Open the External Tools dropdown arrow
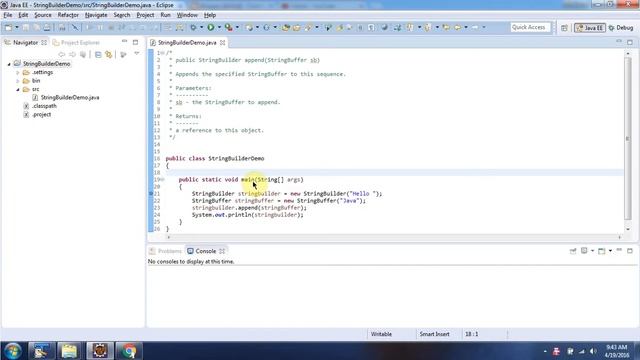The image size is (640, 360). click(x=237, y=27)
